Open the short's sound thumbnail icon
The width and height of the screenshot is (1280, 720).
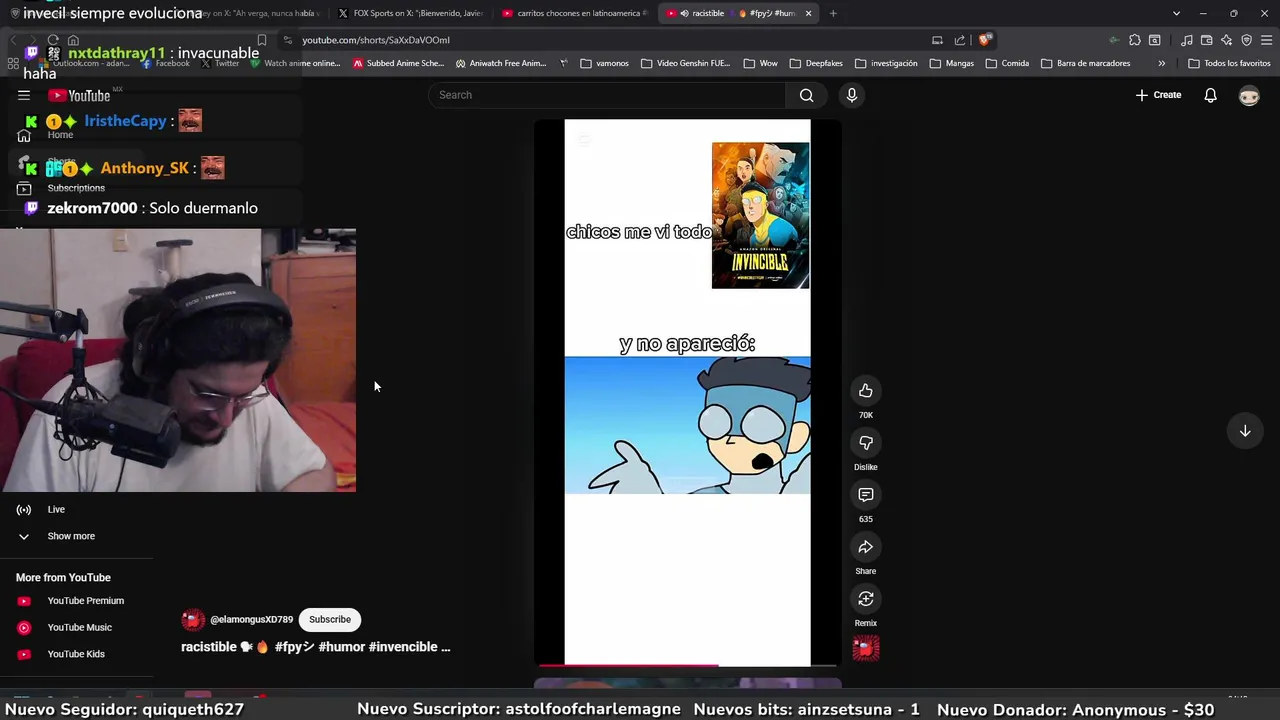[x=866, y=649]
